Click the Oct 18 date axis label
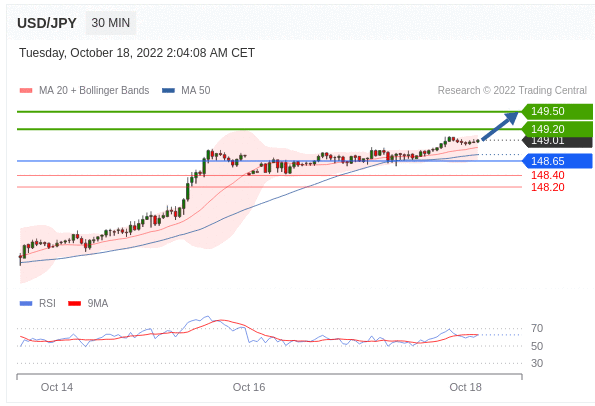 point(465,387)
